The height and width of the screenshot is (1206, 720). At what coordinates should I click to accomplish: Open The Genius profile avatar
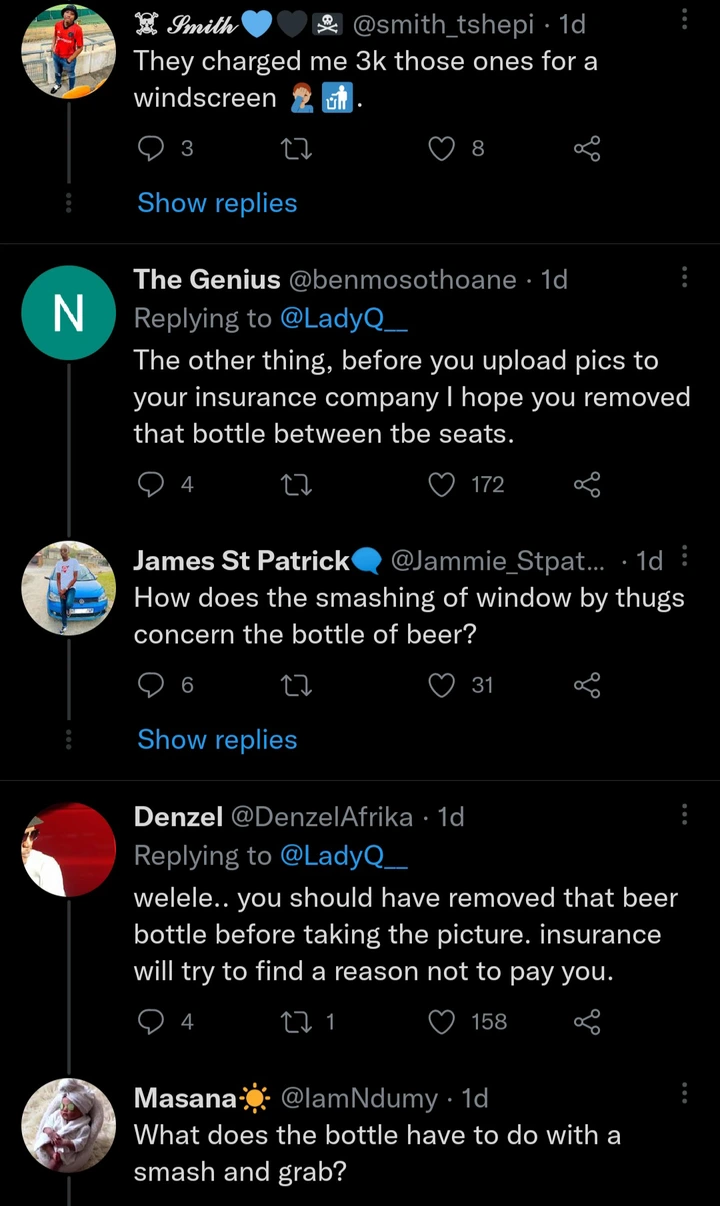point(68,313)
